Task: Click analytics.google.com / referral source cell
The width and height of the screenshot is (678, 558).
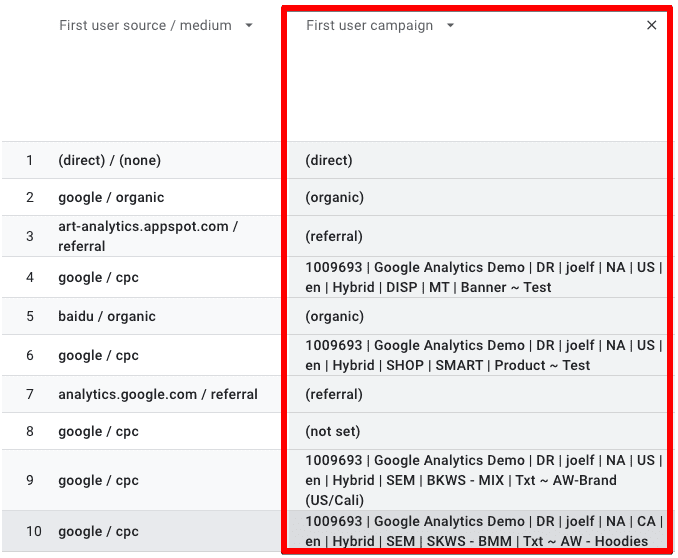Action: [x=158, y=394]
